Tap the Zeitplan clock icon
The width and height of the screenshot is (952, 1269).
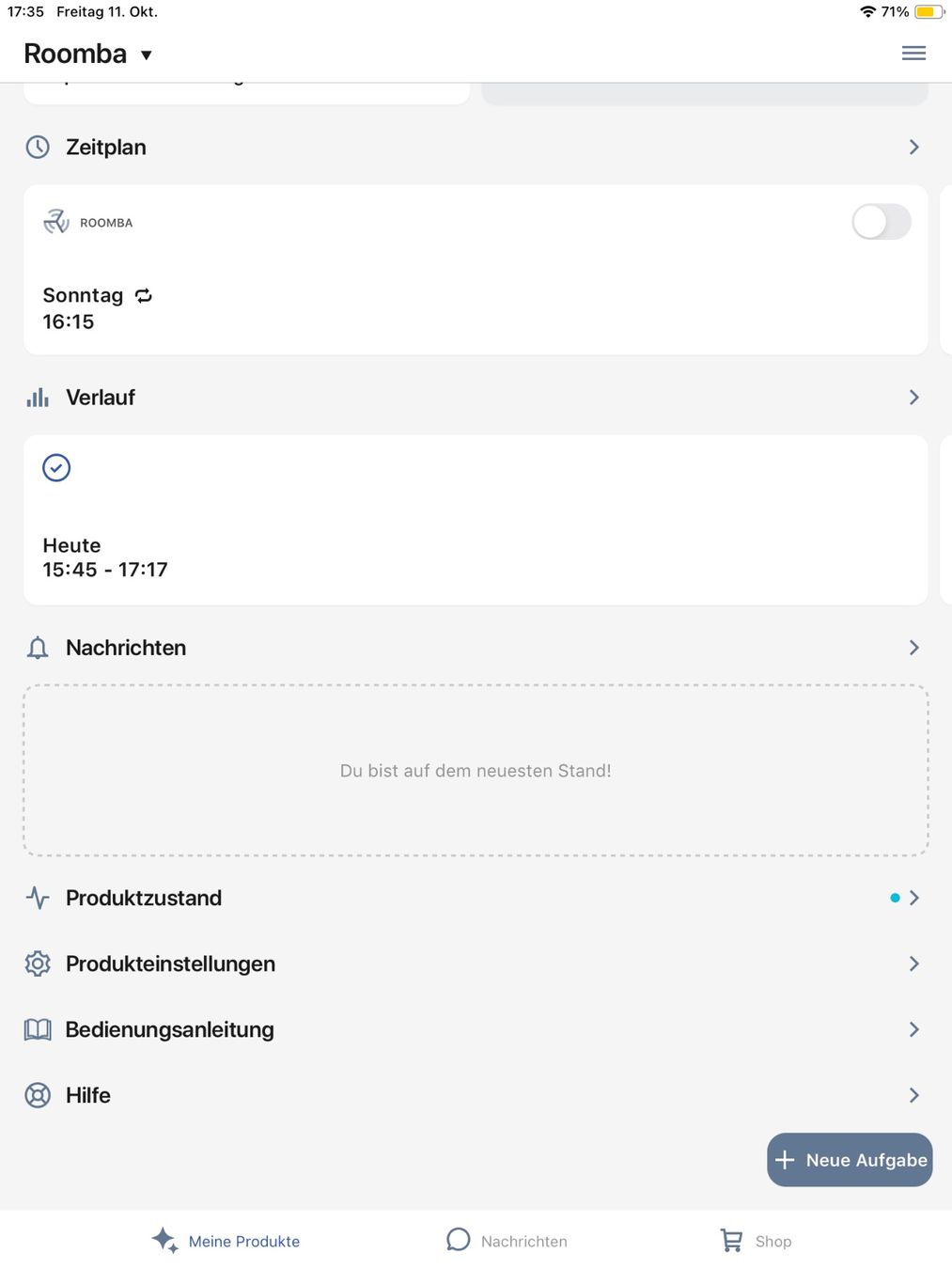(x=38, y=147)
